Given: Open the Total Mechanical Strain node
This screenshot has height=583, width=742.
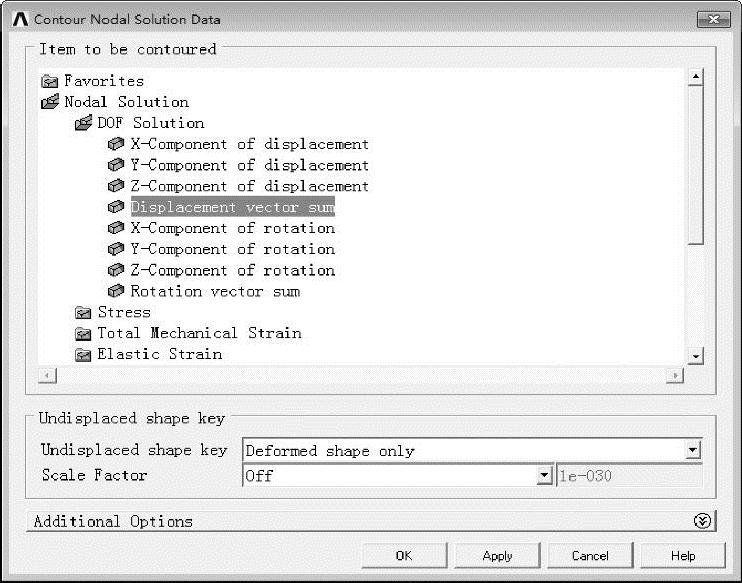Looking at the screenshot, I should click(x=199, y=333).
